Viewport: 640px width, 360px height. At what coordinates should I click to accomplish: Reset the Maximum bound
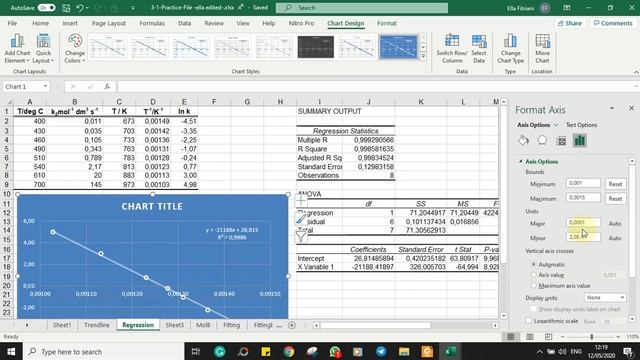coord(615,199)
